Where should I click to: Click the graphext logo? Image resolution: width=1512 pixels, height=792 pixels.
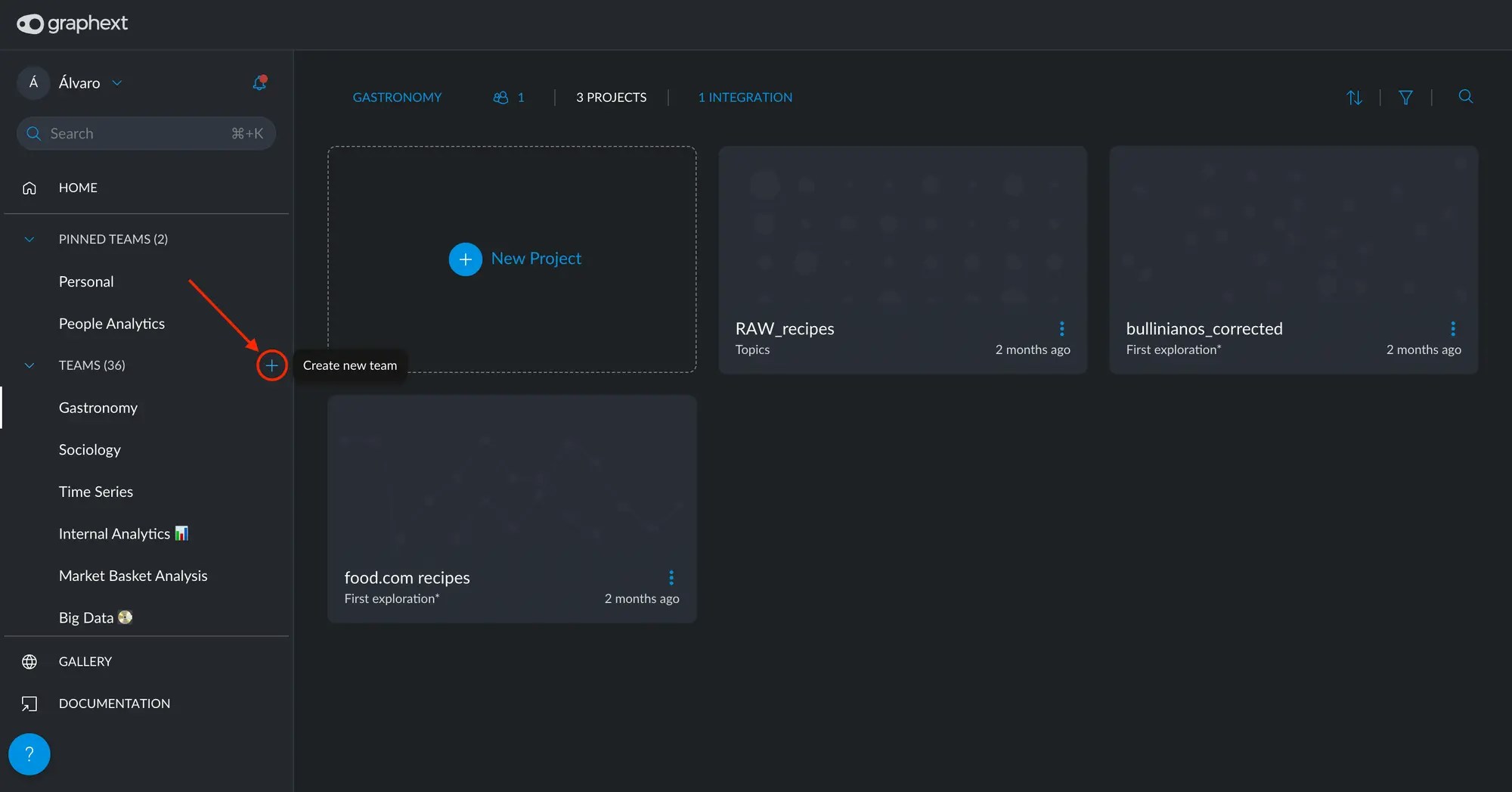72,23
